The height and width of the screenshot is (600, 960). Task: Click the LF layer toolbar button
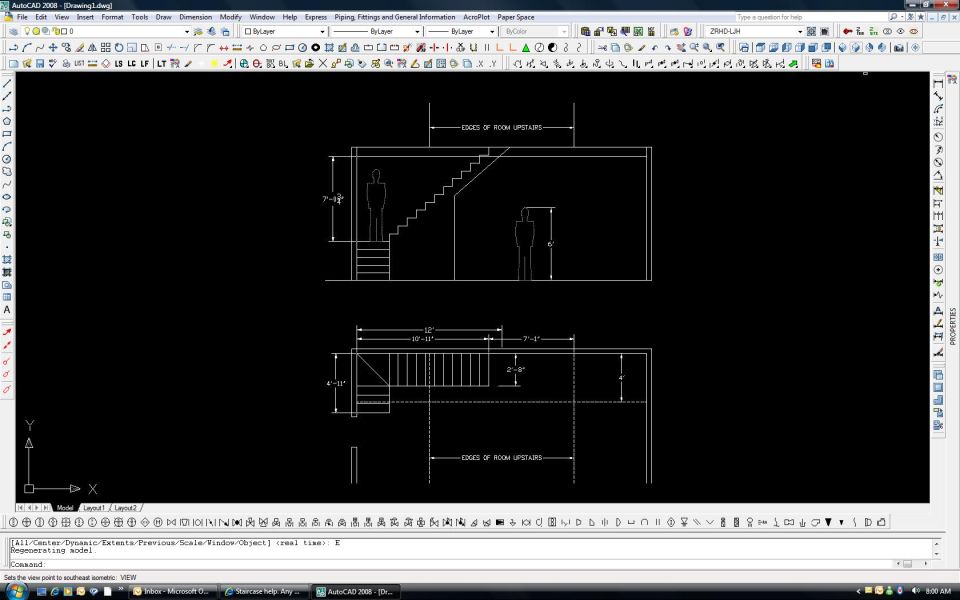coord(144,63)
